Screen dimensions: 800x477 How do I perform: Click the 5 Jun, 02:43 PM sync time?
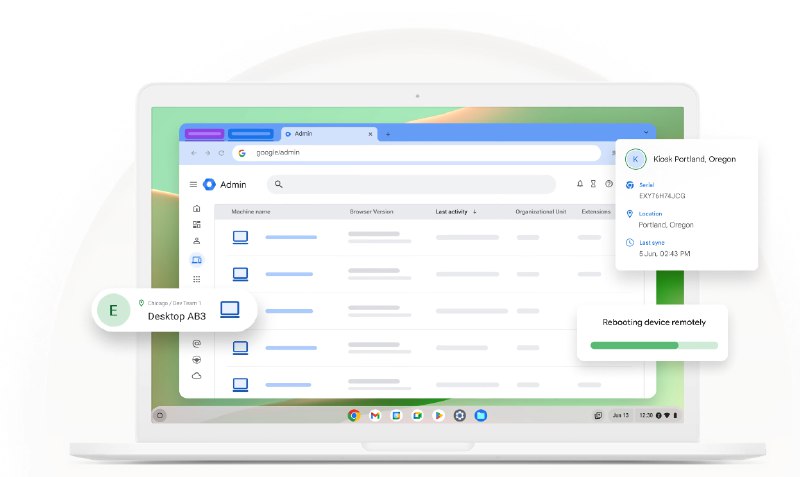pos(664,254)
